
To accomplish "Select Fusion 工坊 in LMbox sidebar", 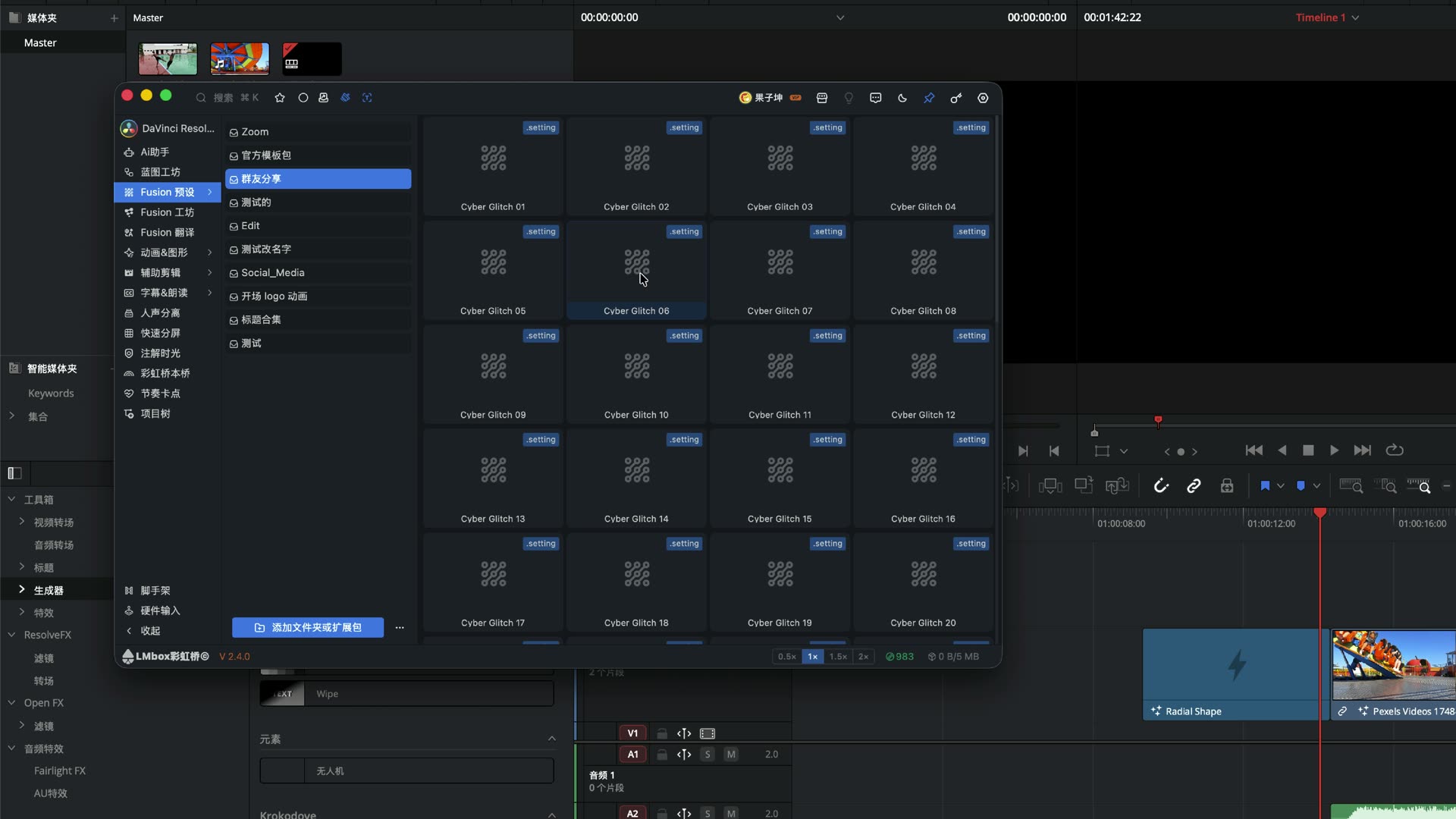I will pos(168,212).
